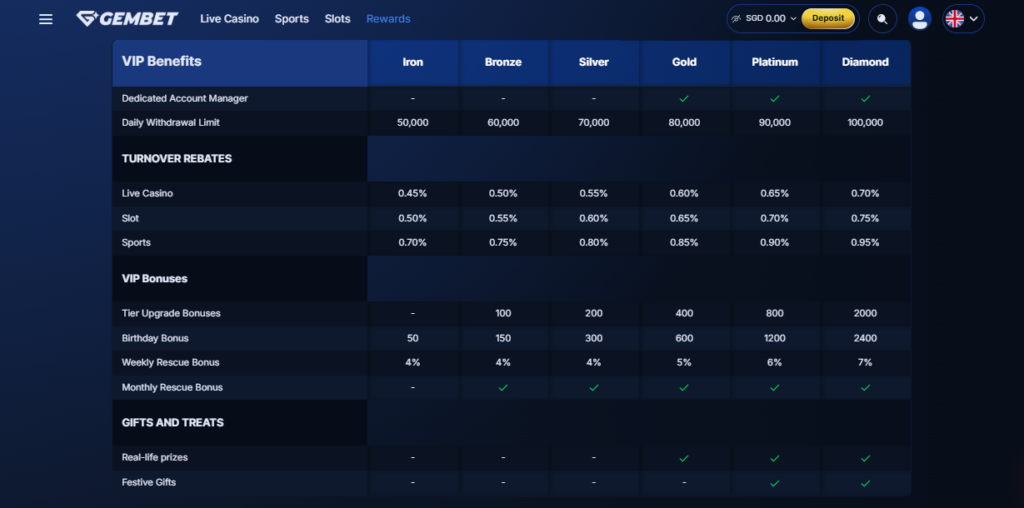The width and height of the screenshot is (1024, 508).
Task: Click Silver birthday bonus 300
Action: [x=594, y=338]
